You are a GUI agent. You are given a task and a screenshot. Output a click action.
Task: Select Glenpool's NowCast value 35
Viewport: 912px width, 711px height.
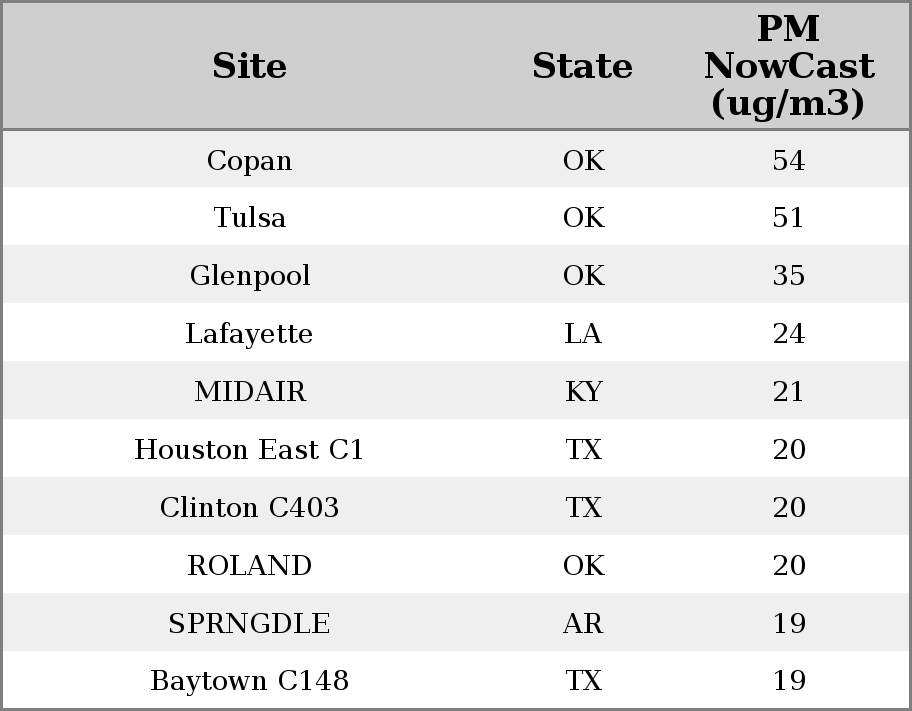(788, 276)
